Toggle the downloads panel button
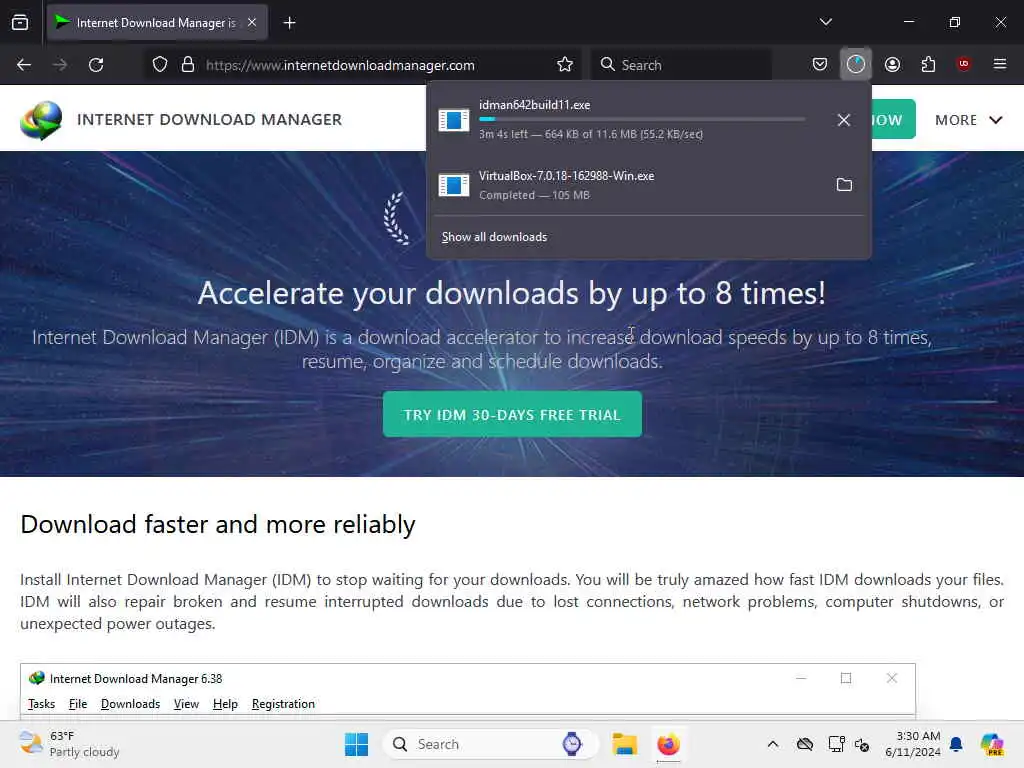The width and height of the screenshot is (1024, 768). click(x=856, y=64)
